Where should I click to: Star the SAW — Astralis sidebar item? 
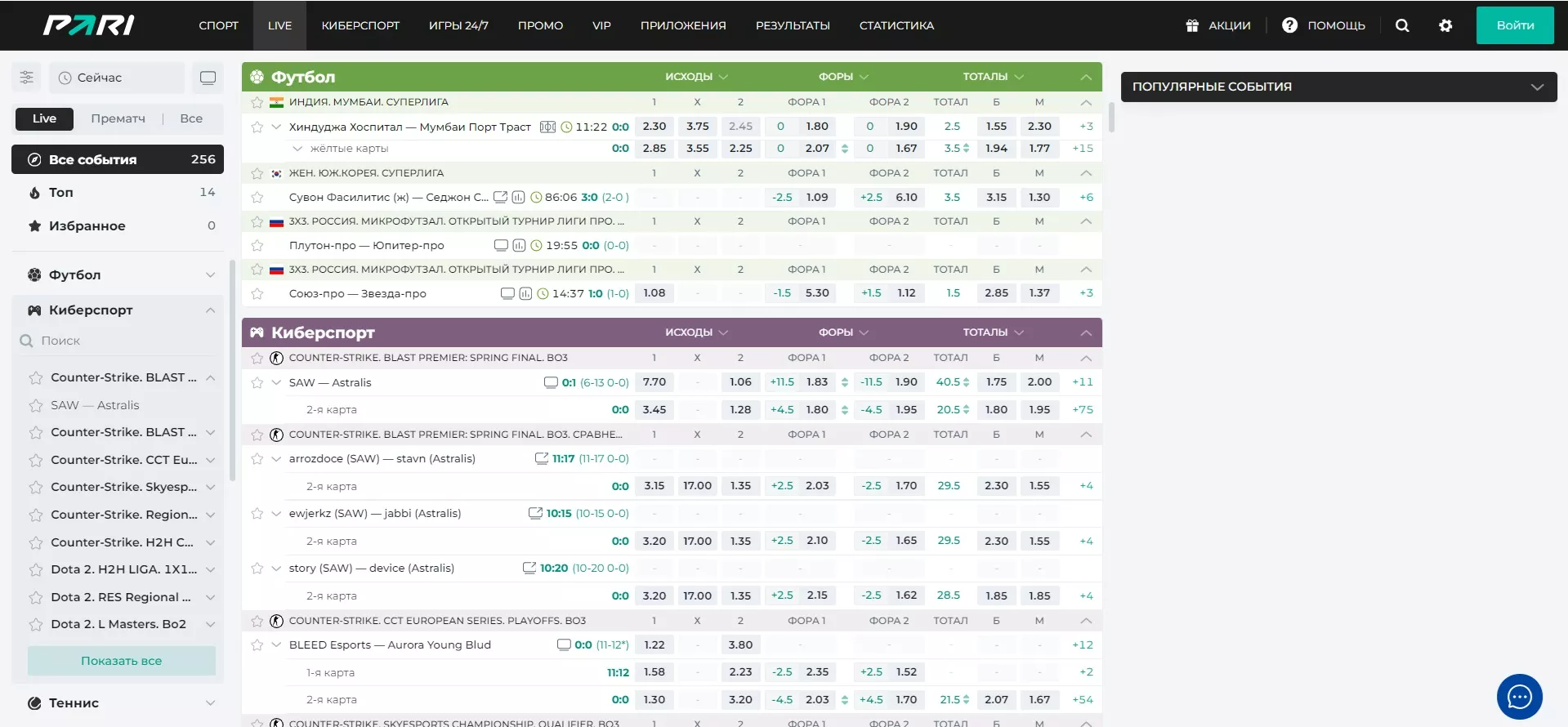[36, 405]
